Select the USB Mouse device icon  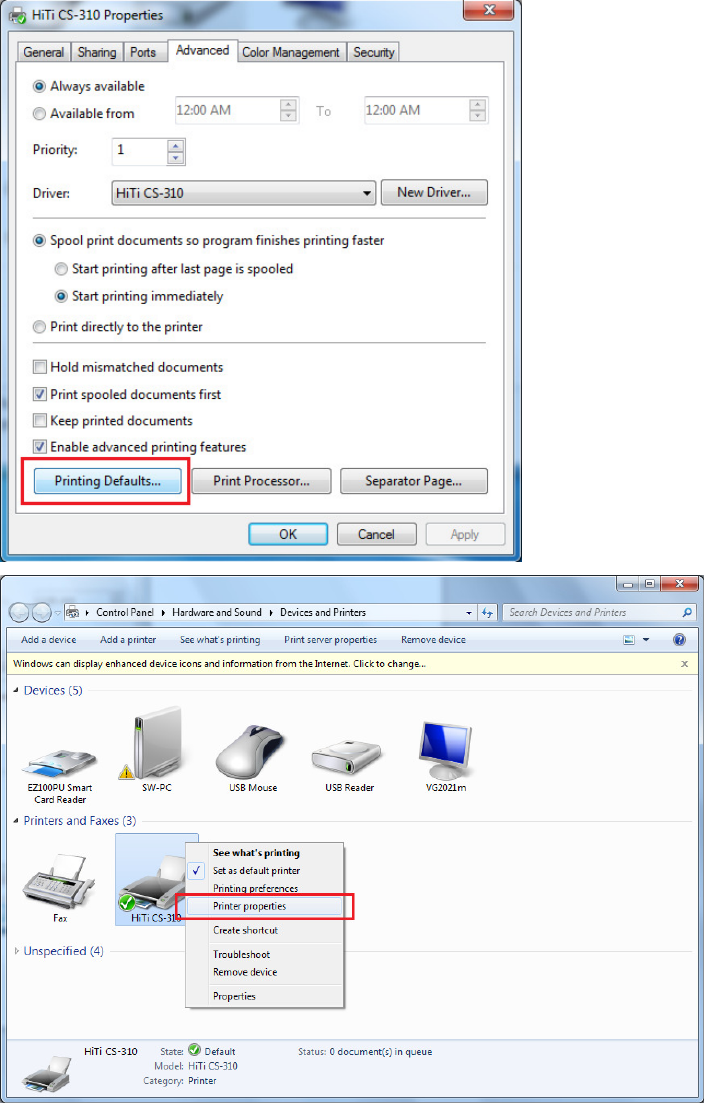click(x=252, y=749)
